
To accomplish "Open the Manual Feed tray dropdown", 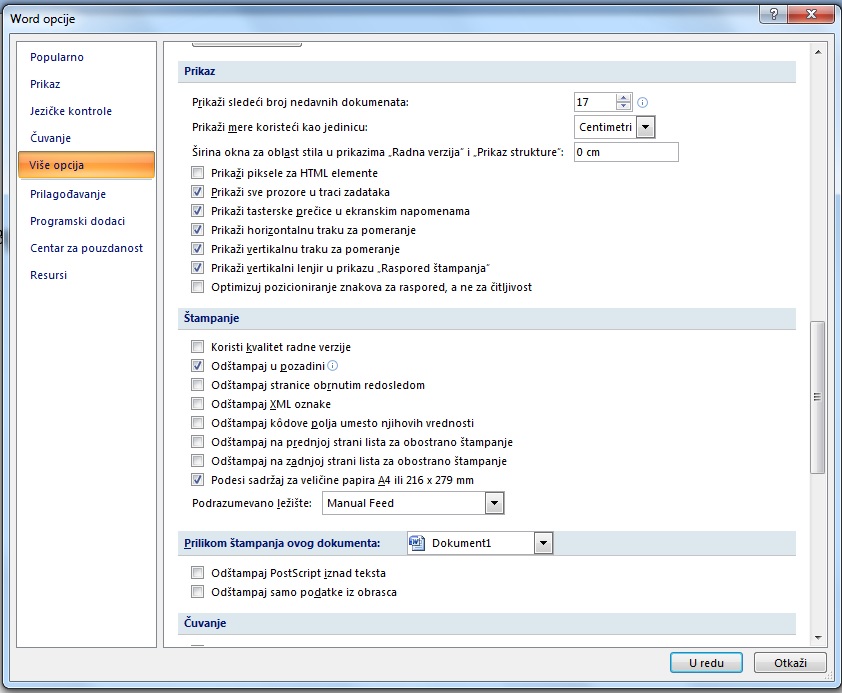I will coord(495,504).
